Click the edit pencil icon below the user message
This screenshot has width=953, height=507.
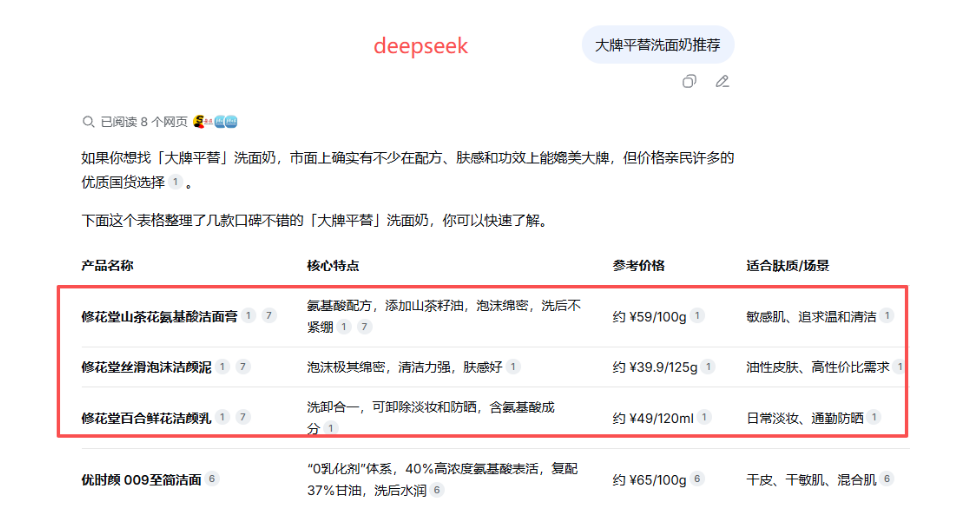722,82
